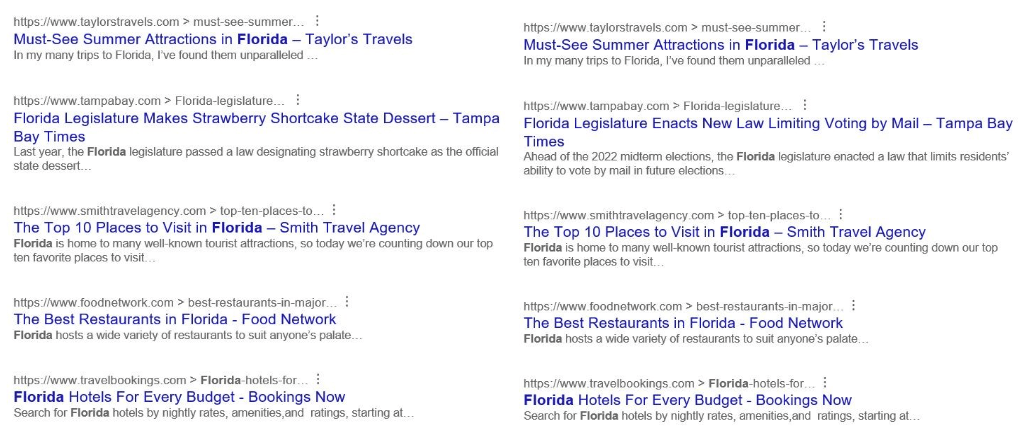Visit left-column Top 10 Places to Visit title
This screenshot has height=436, width=1025.
(216, 227)
